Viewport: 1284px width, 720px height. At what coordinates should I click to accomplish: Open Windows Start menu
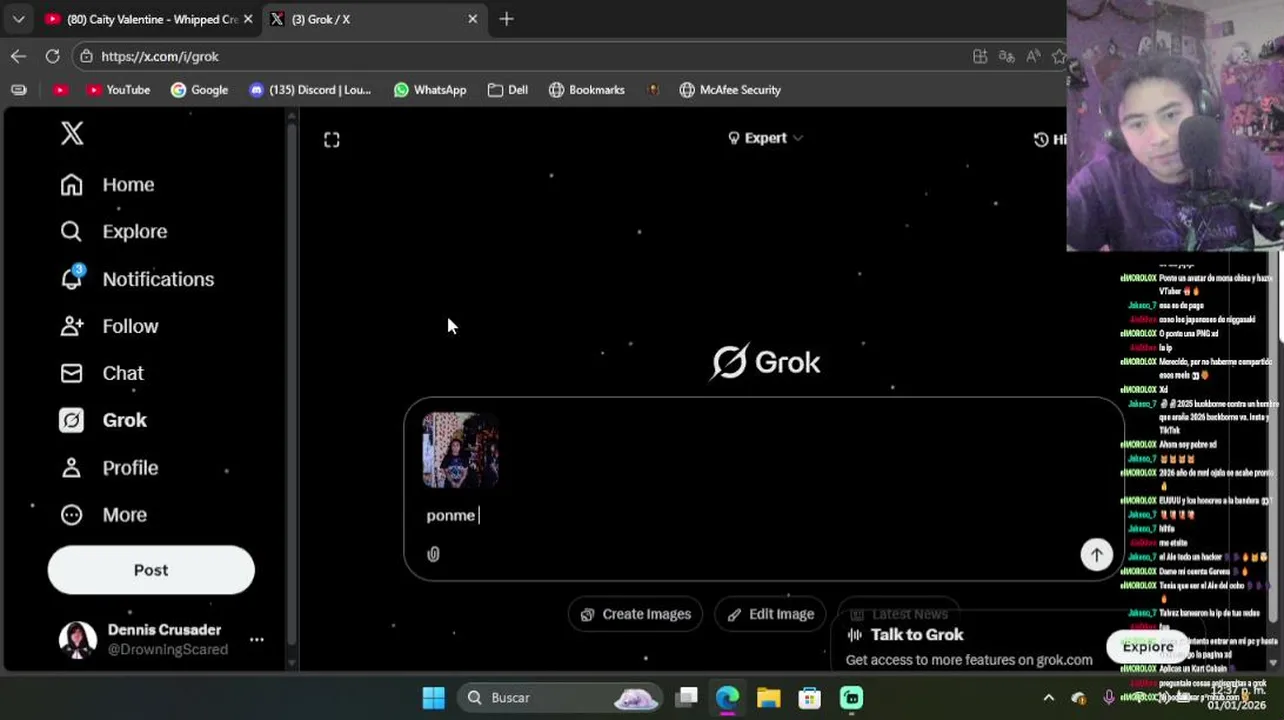(x=433, y=698)
